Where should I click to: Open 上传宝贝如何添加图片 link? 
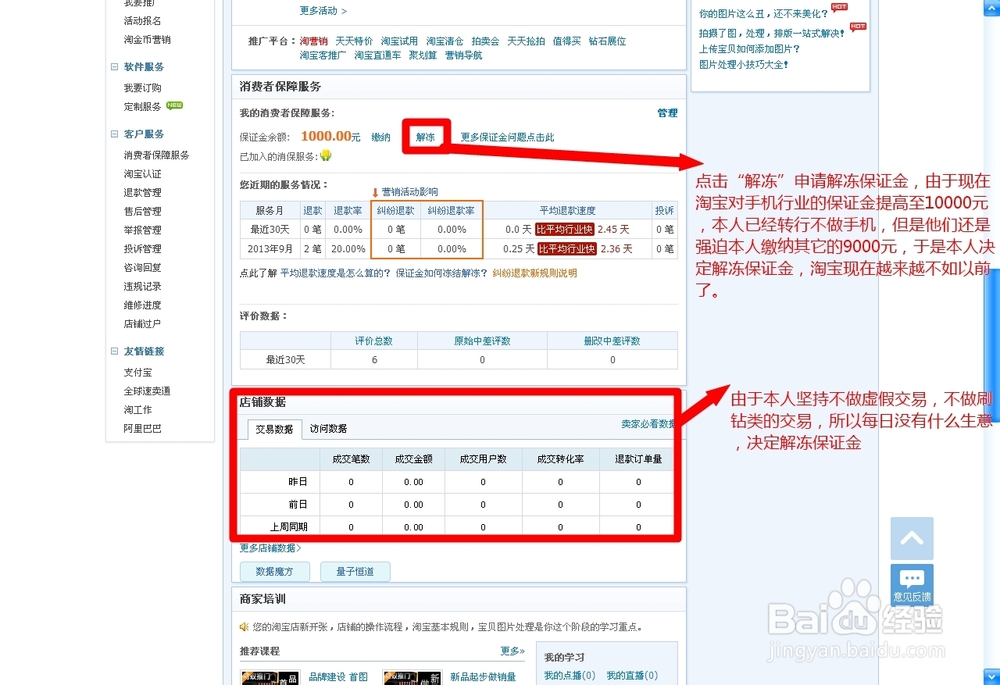(749, 49)
